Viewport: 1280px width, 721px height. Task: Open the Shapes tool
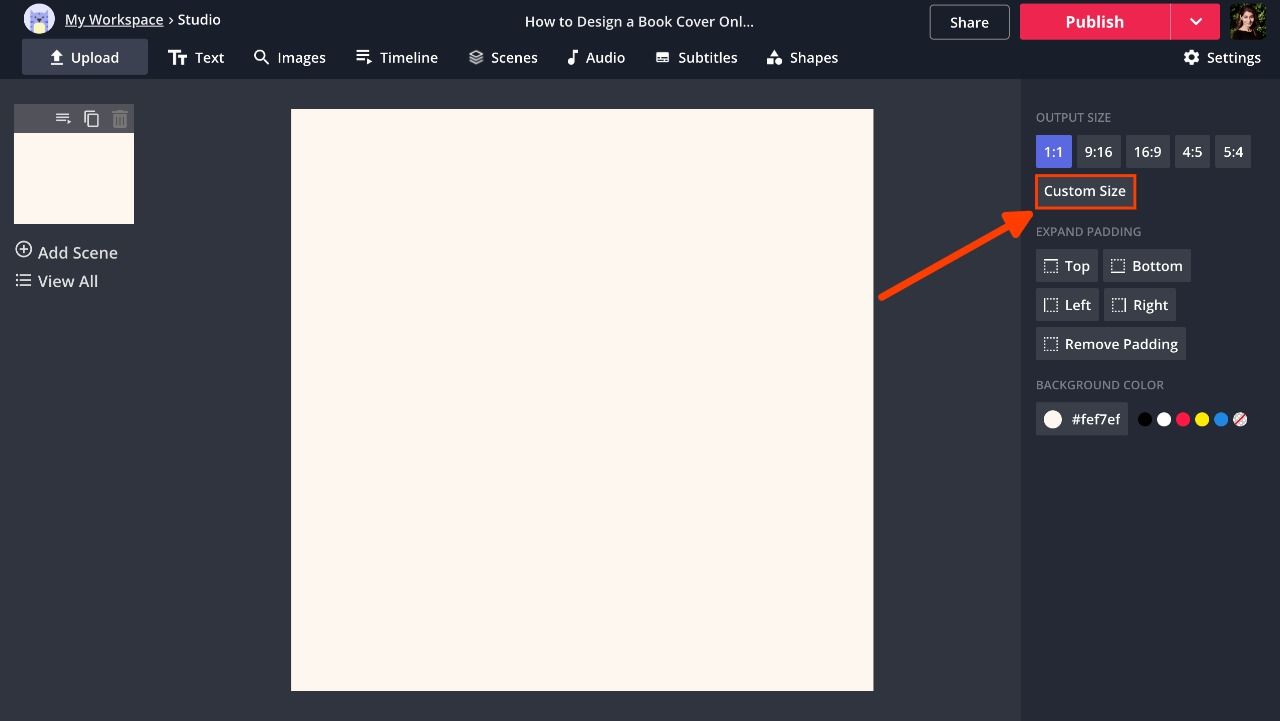(802, 58)
